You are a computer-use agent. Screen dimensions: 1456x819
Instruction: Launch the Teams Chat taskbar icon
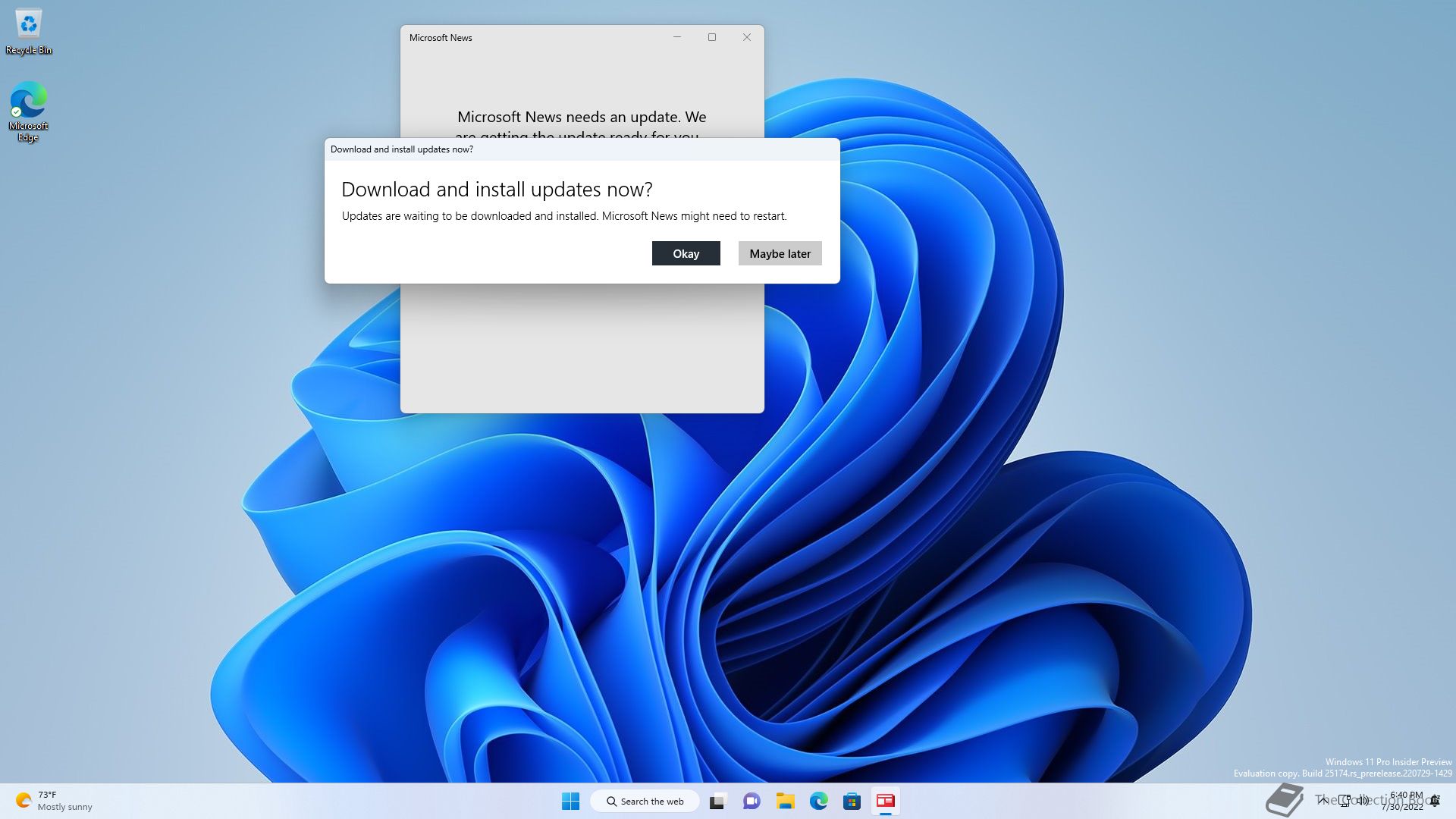(752, 801)
